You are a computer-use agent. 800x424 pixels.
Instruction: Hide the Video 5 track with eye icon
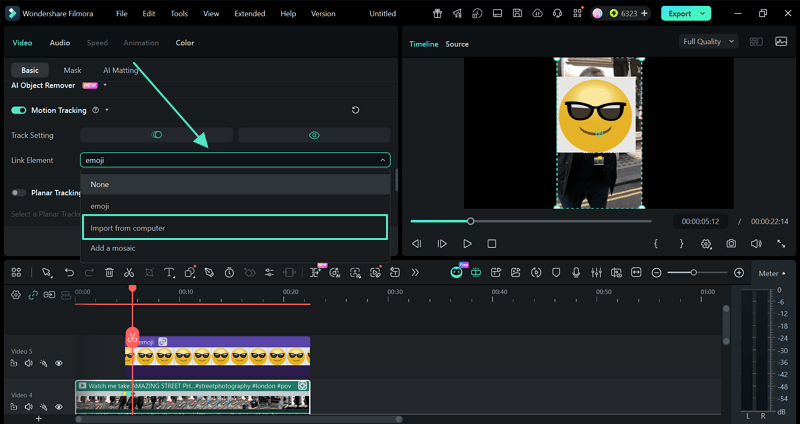(59, 363)
